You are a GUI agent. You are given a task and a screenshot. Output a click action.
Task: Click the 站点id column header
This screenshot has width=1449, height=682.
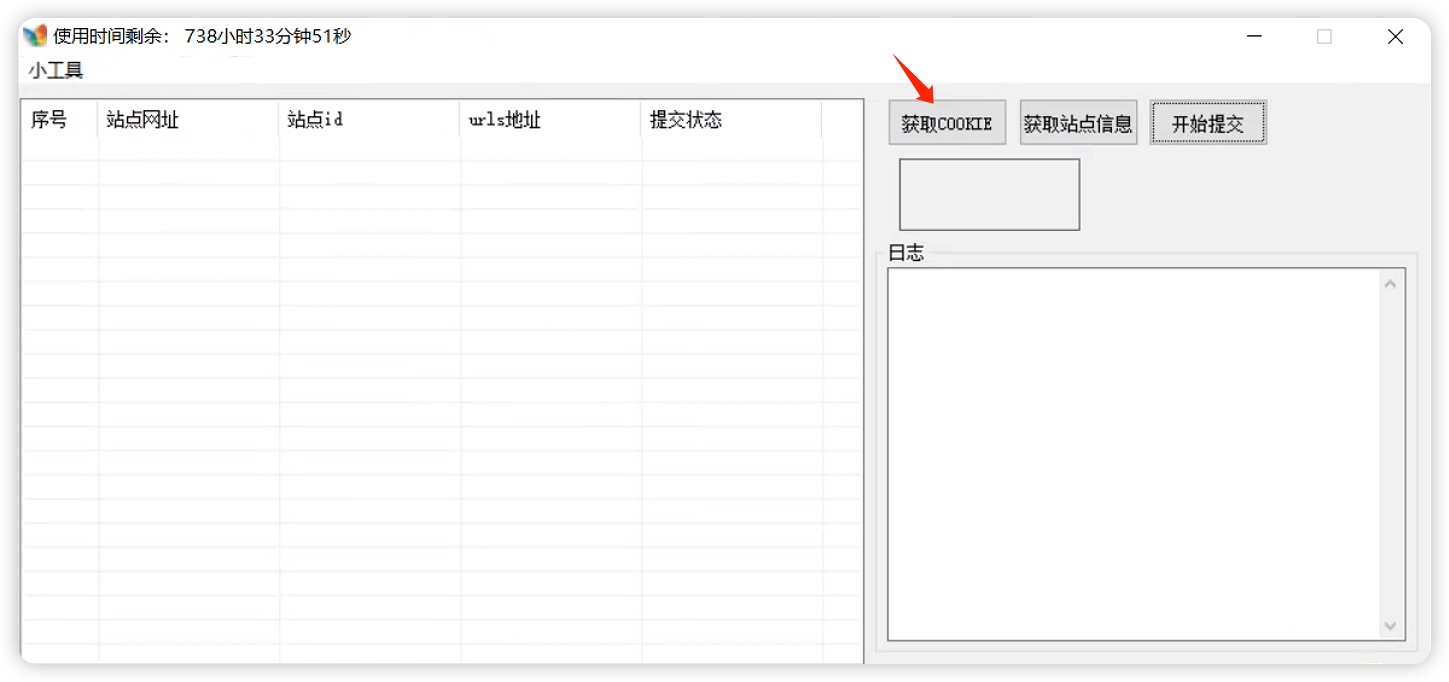coord(369,120)
